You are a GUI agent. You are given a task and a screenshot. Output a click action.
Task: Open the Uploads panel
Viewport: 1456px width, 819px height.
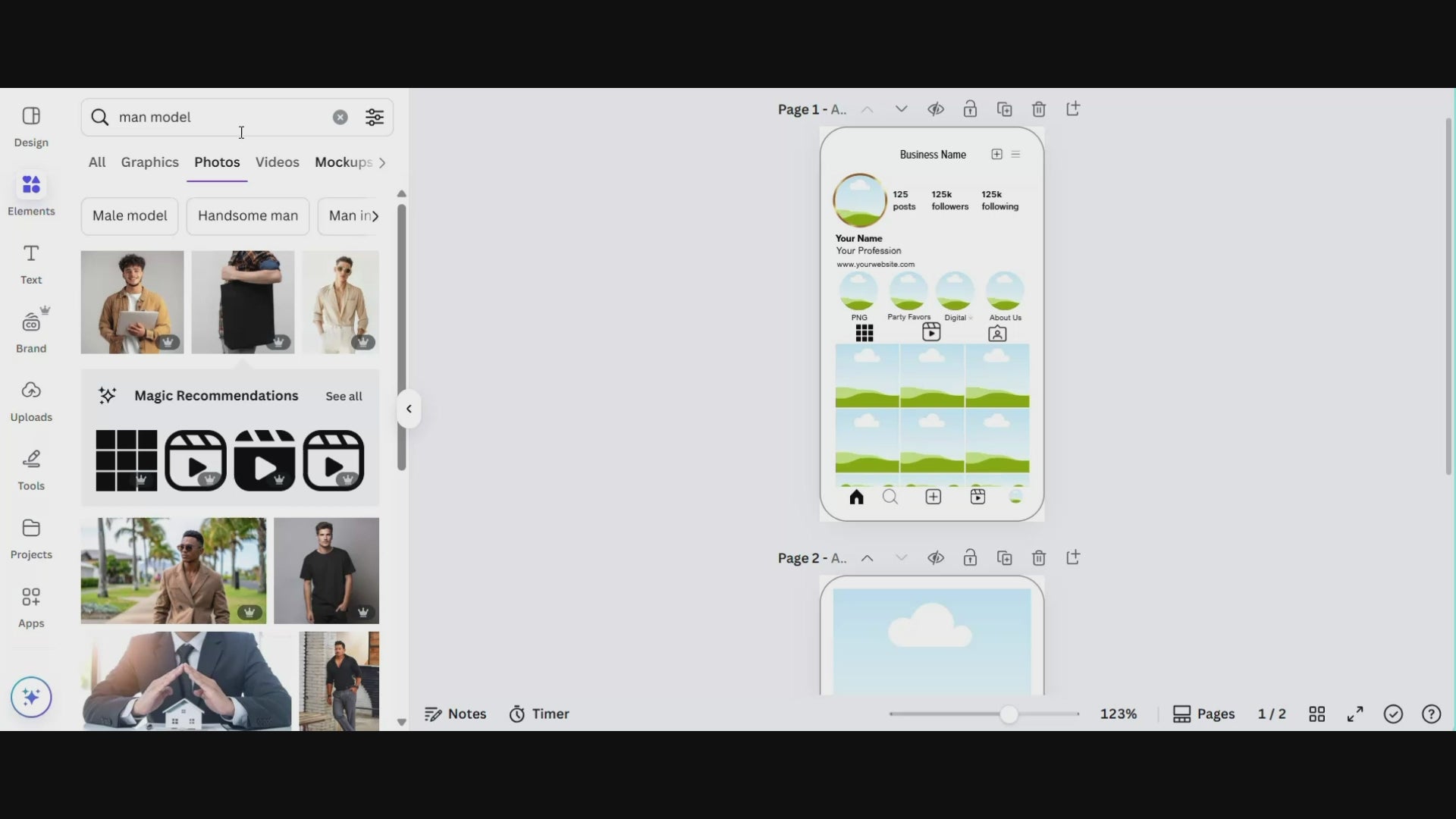[31, 400]
